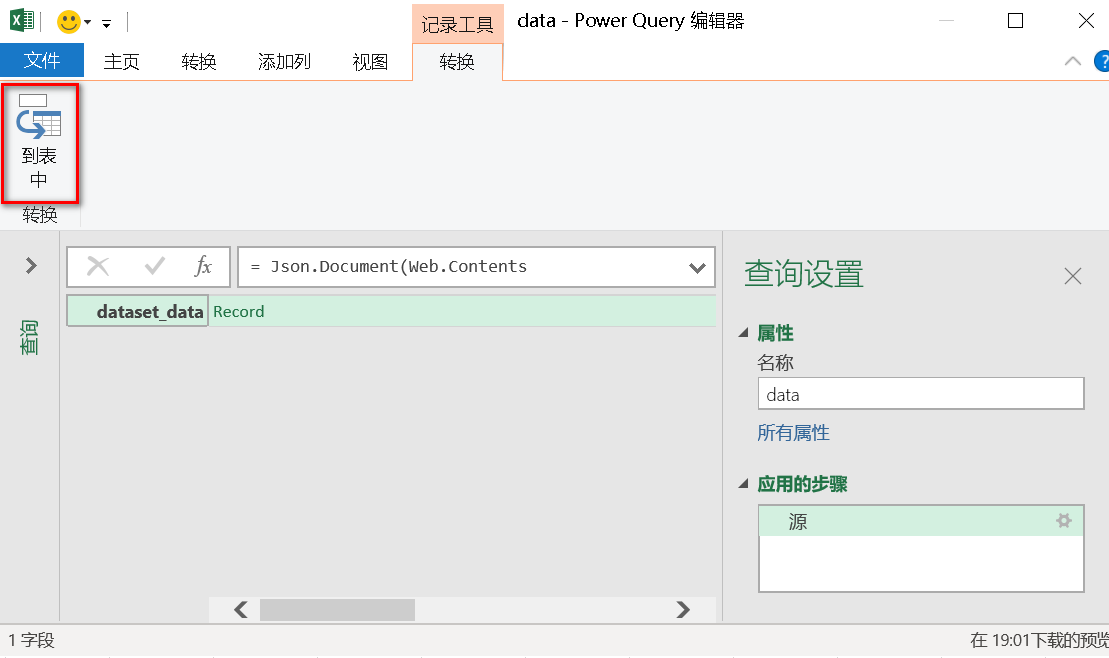The height and width of the screenshot is (658, 1109).
Task: Open the 源 step settings gear
Action: (1063, 521)
